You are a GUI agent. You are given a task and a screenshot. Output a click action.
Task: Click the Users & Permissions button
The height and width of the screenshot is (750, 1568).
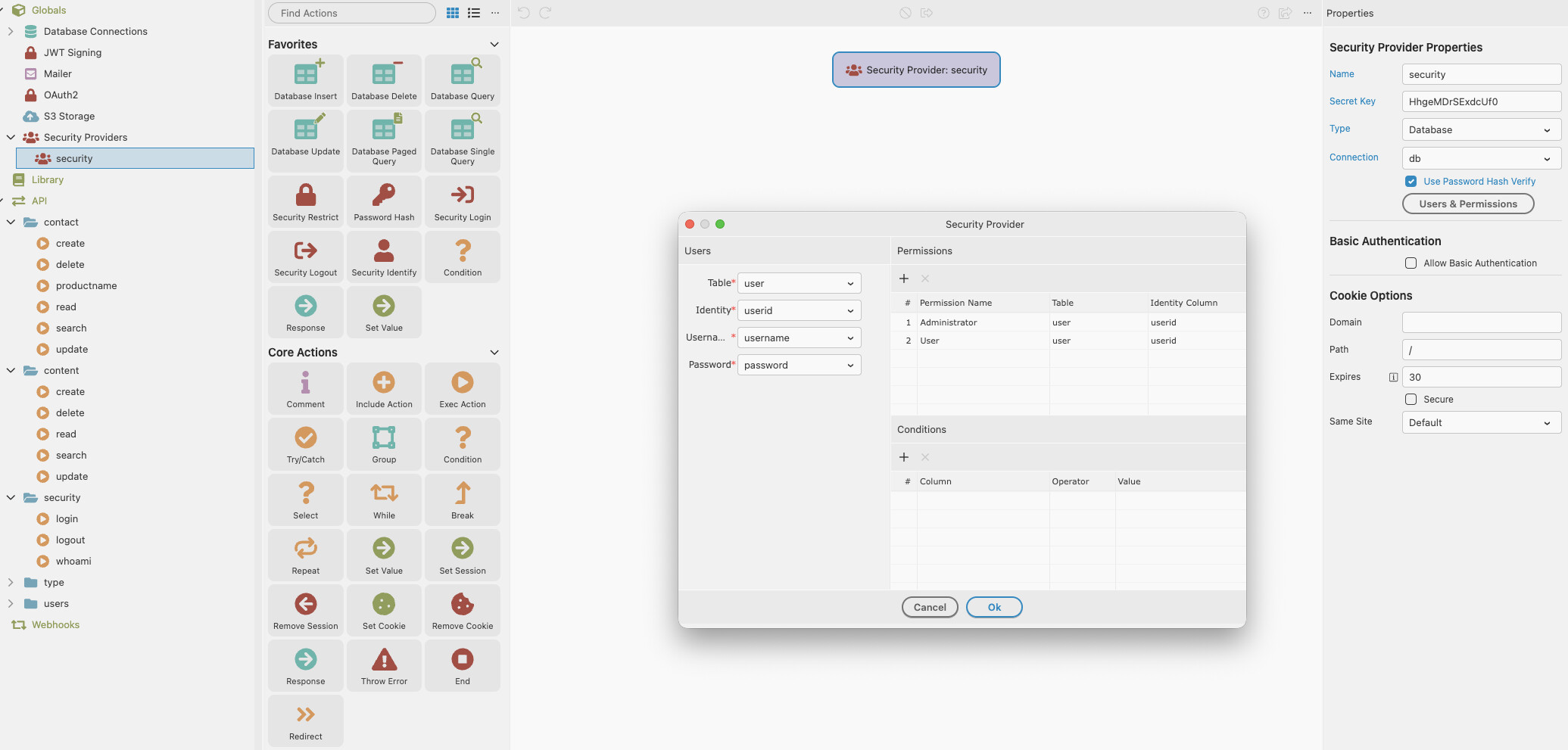[1468, 204]
